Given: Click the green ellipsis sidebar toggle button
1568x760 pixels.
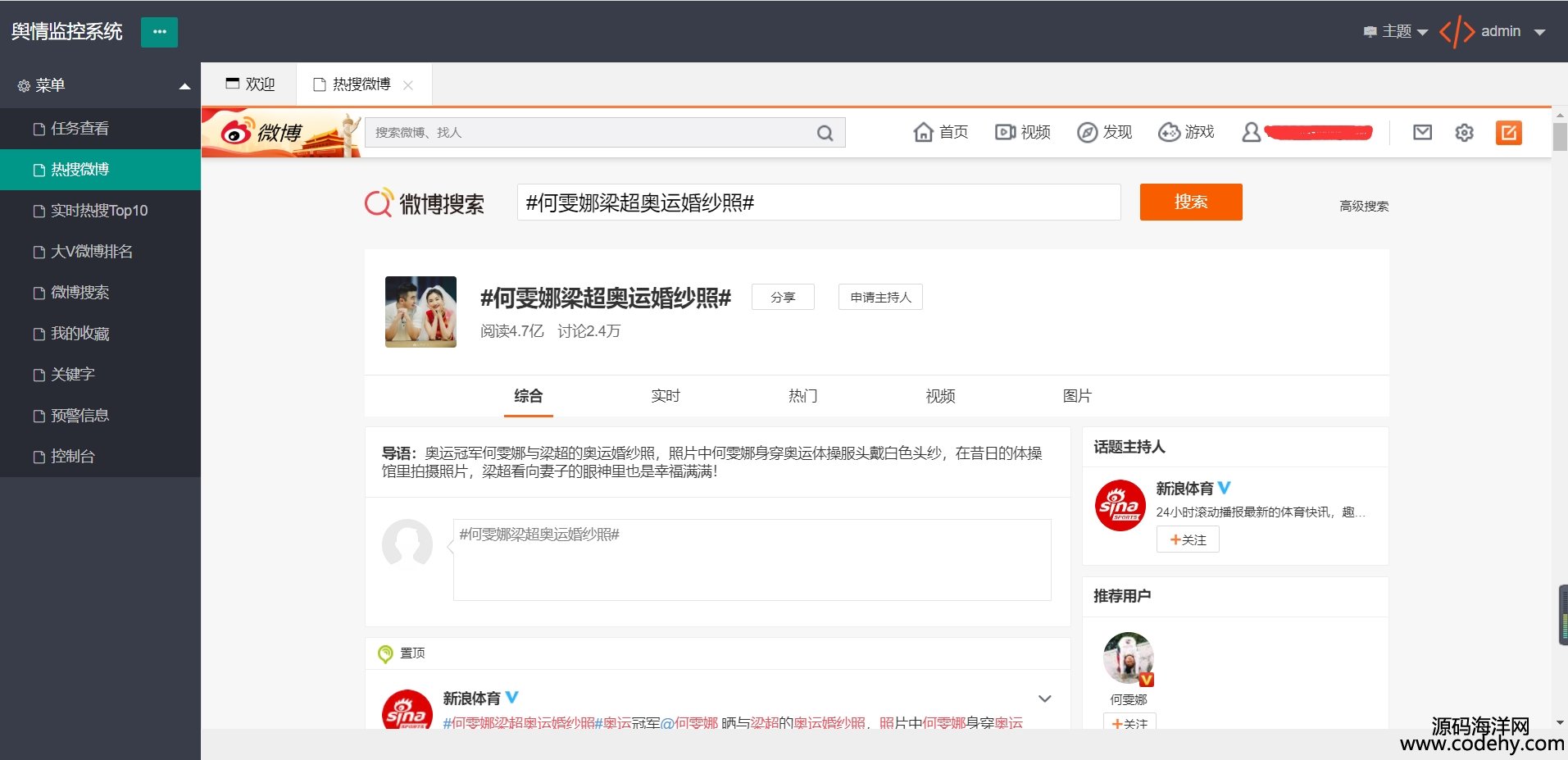Looking at the screenshot, I should tap(159, 32).
